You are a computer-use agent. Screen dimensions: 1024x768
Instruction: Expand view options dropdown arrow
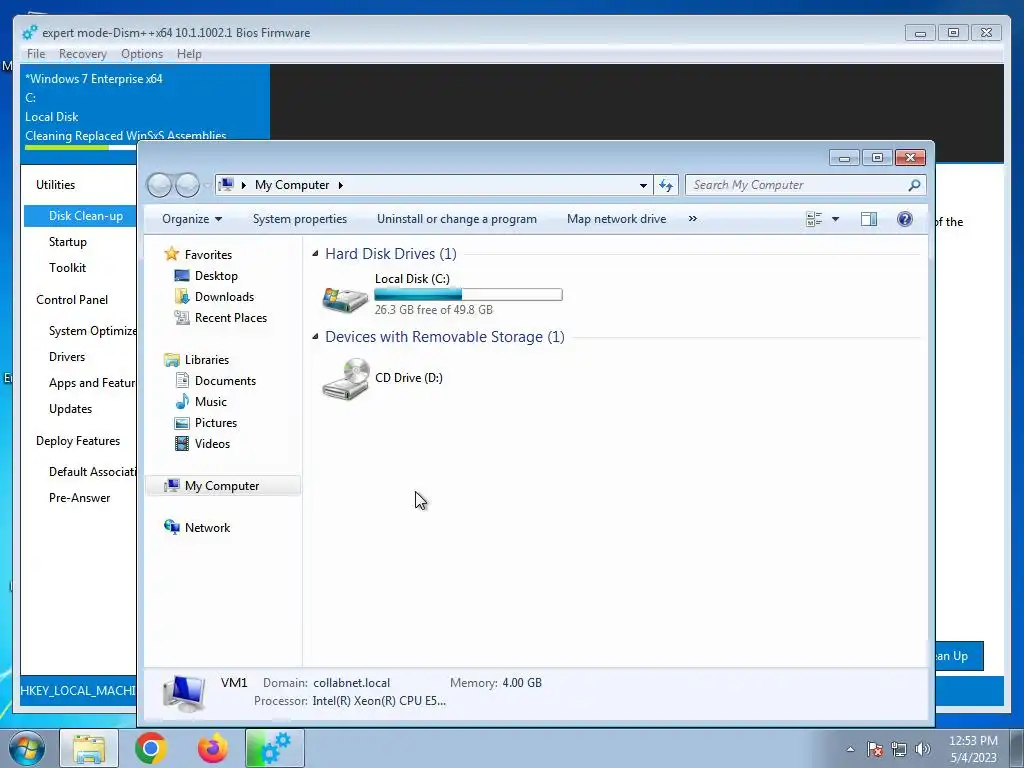pyautogui.click(x=835, y=219)
